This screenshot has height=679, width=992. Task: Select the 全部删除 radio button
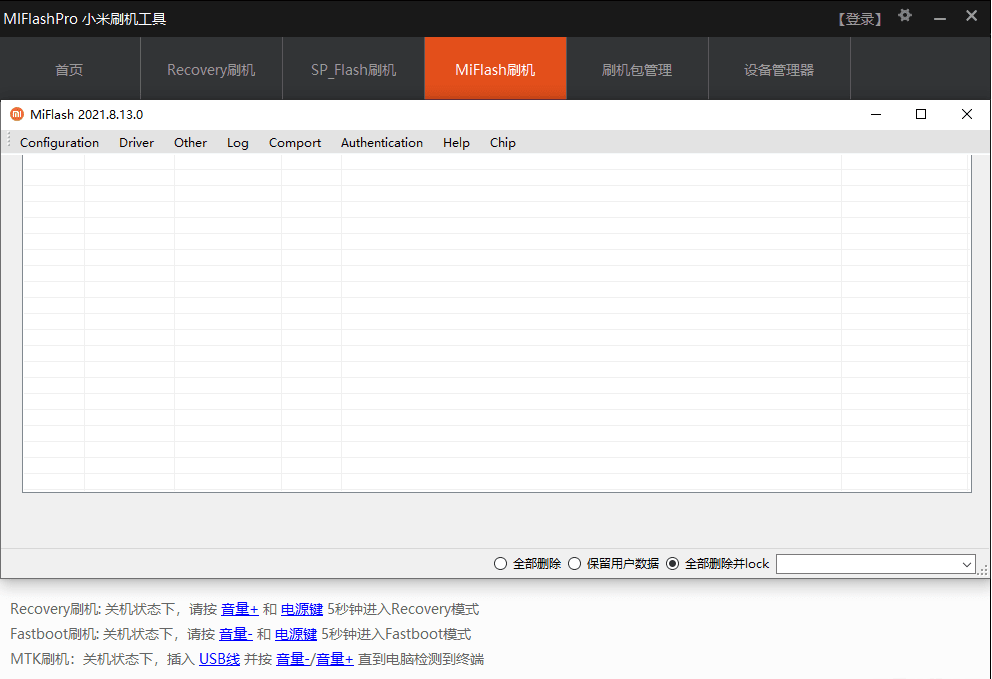[500, 563]
